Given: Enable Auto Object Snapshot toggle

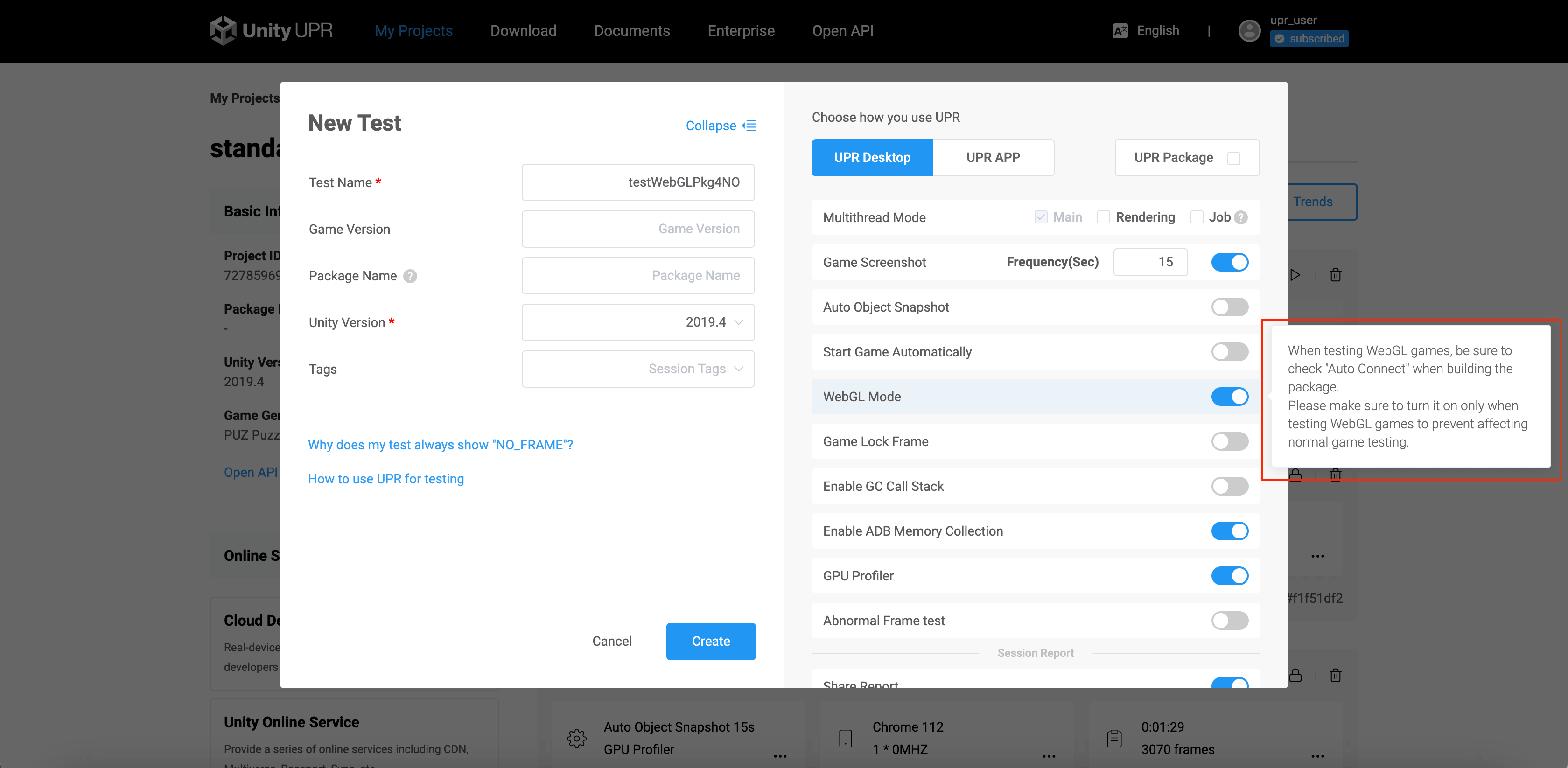Looking at the screenshot, I should 1230,307.
